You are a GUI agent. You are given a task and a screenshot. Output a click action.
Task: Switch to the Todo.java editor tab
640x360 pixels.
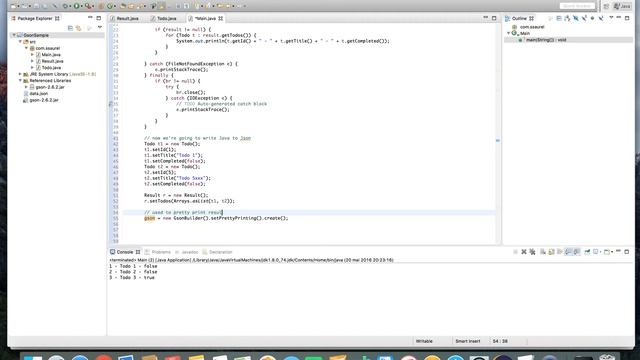coord(163,18)
